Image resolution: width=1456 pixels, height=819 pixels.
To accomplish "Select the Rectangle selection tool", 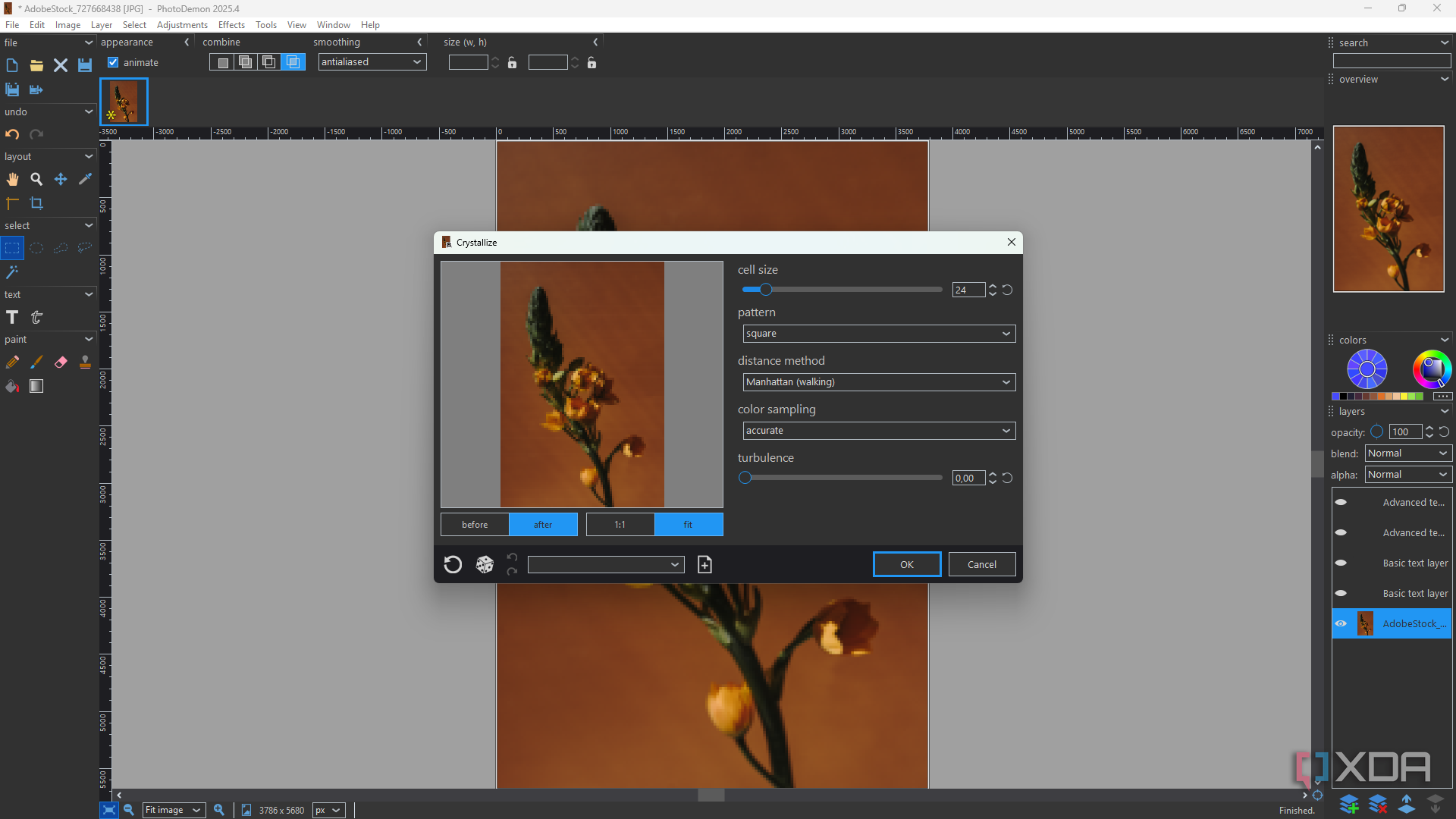I will point(12,248).
